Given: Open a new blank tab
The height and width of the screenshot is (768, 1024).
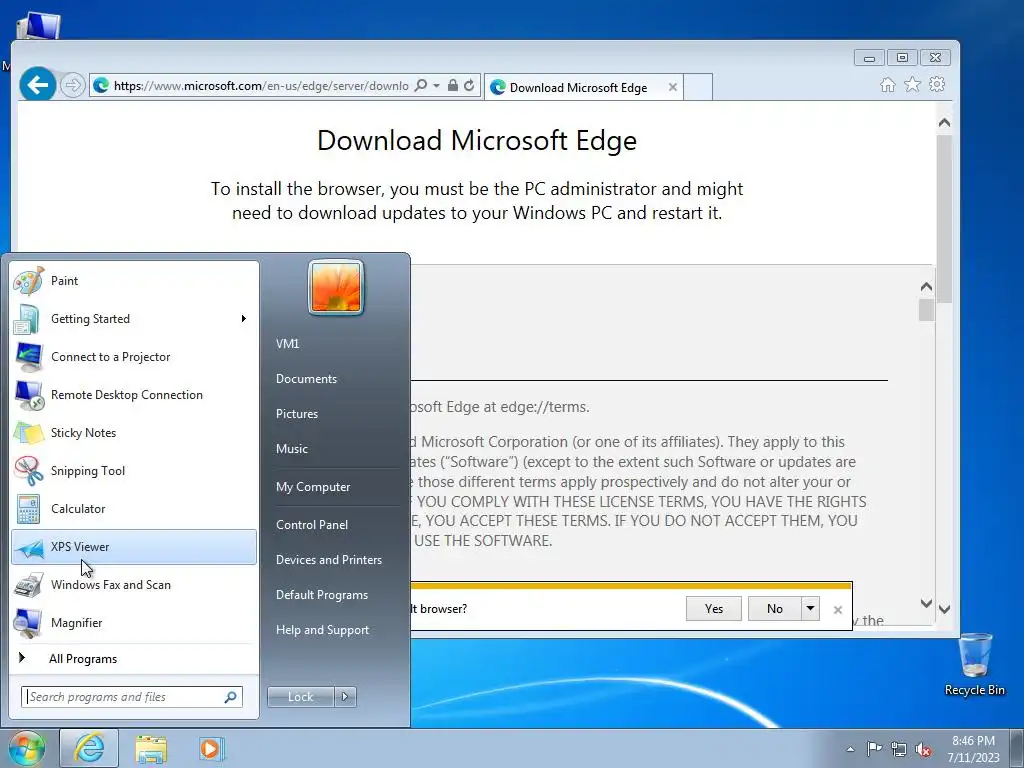Looking at the screenshot, I should pos(698,88).
